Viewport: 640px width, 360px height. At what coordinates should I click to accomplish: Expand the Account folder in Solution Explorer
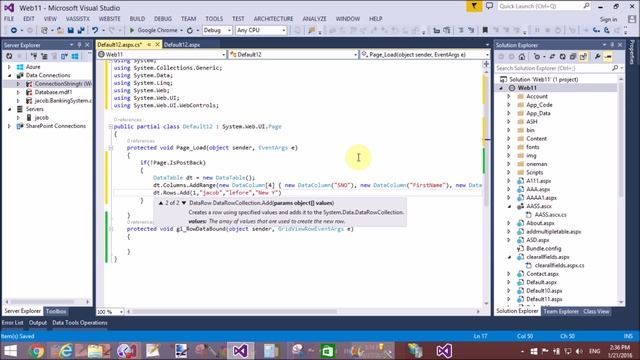509,96
